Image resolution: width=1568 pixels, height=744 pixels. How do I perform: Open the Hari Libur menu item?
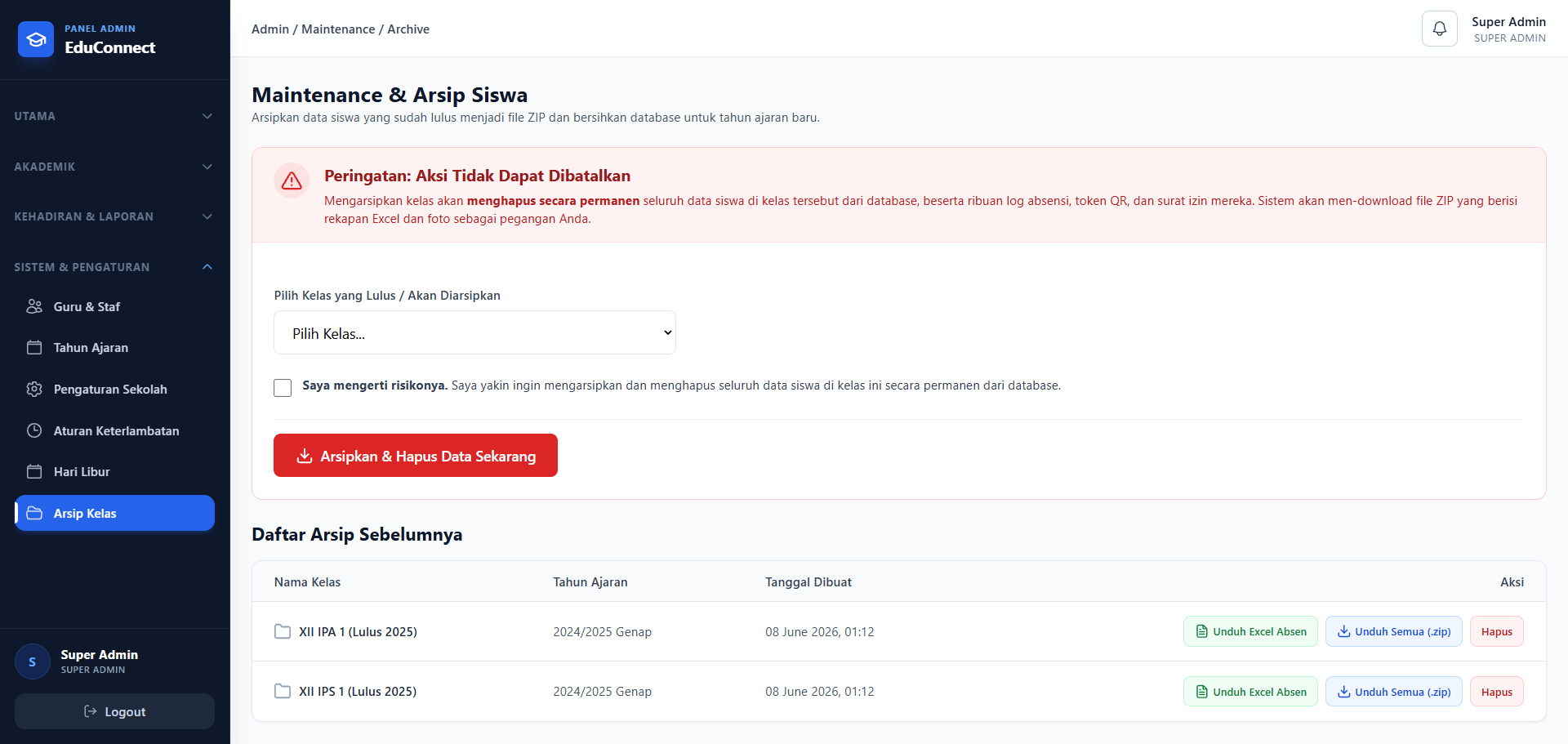point(114,471)
